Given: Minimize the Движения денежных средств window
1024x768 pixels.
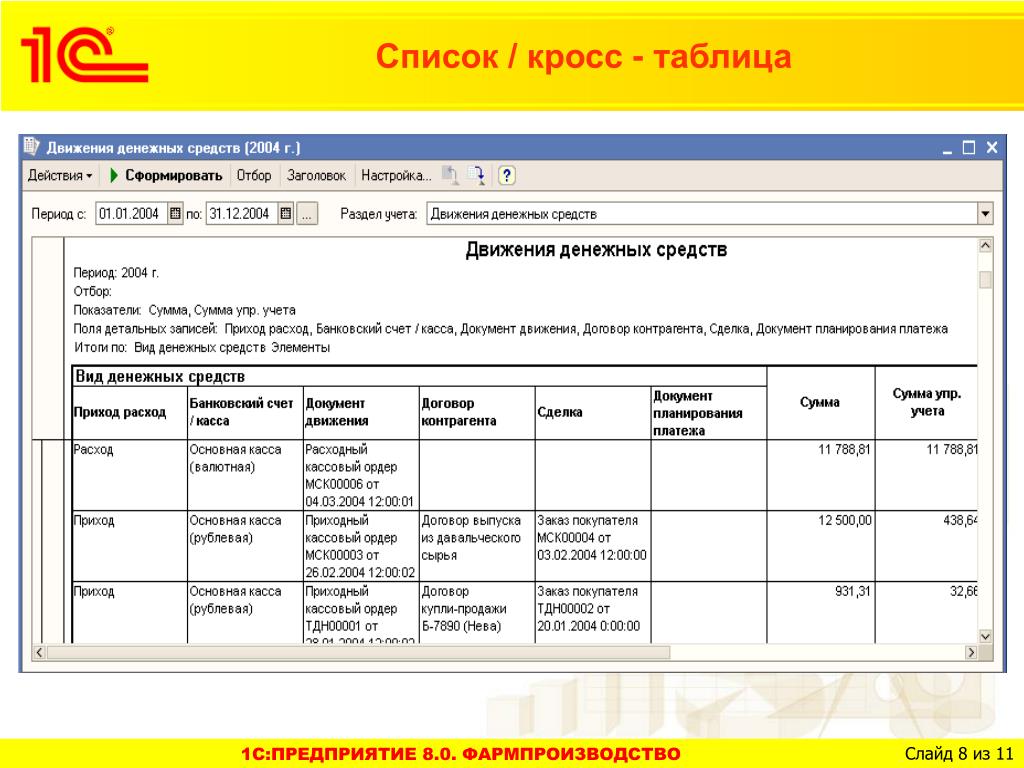Looking at the screenshot, I should [x=948, y=148].
